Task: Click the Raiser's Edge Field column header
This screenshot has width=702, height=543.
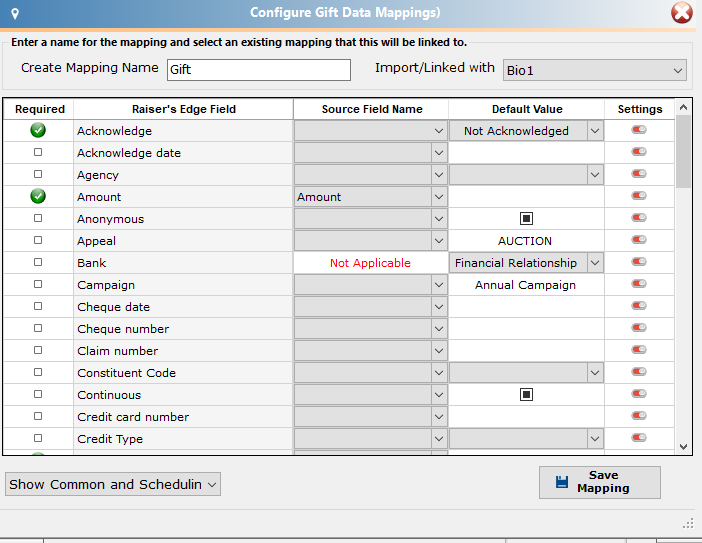Action: [184, 109]
